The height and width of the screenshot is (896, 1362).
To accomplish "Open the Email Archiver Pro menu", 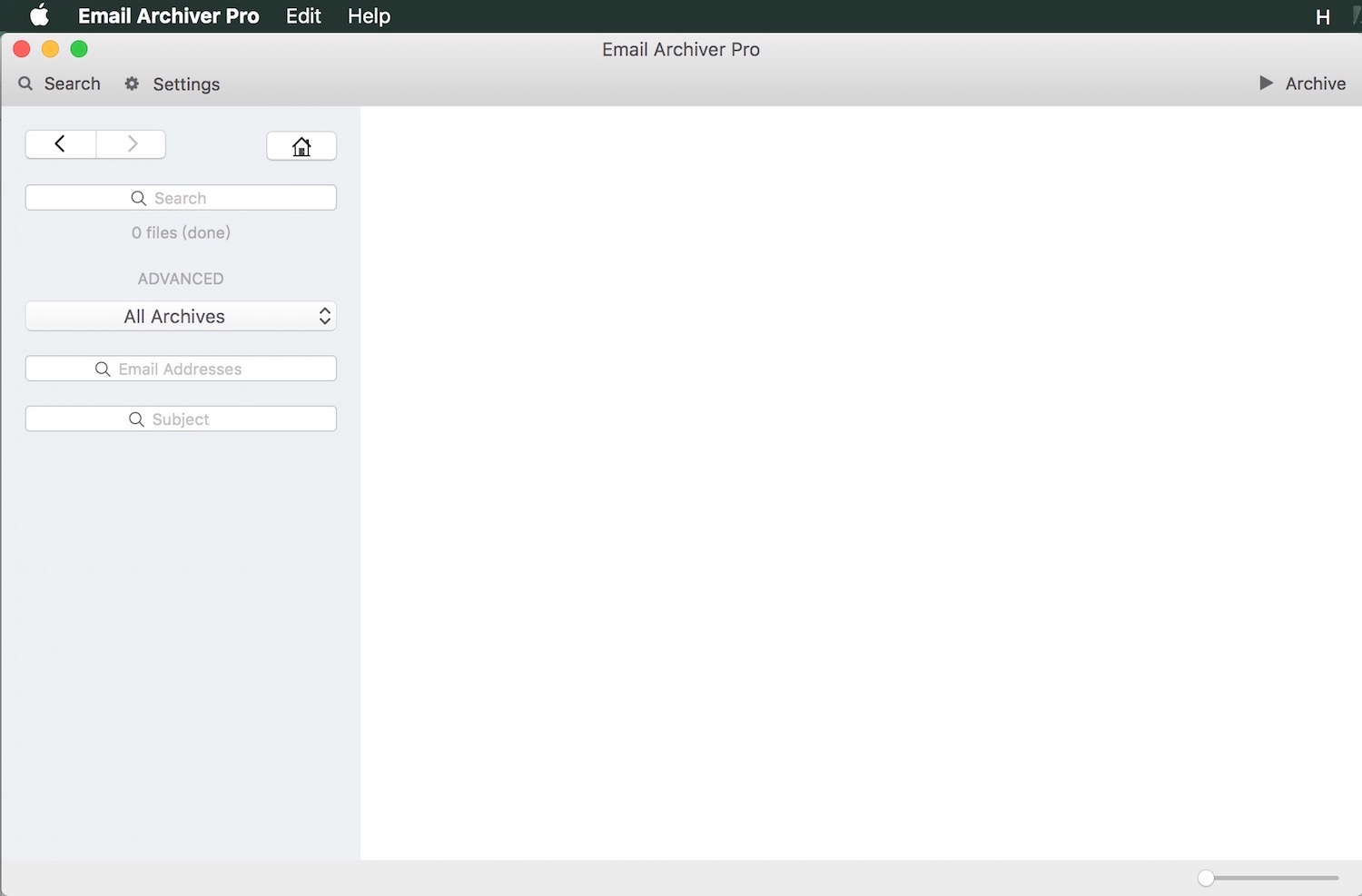I will (168, 15).
